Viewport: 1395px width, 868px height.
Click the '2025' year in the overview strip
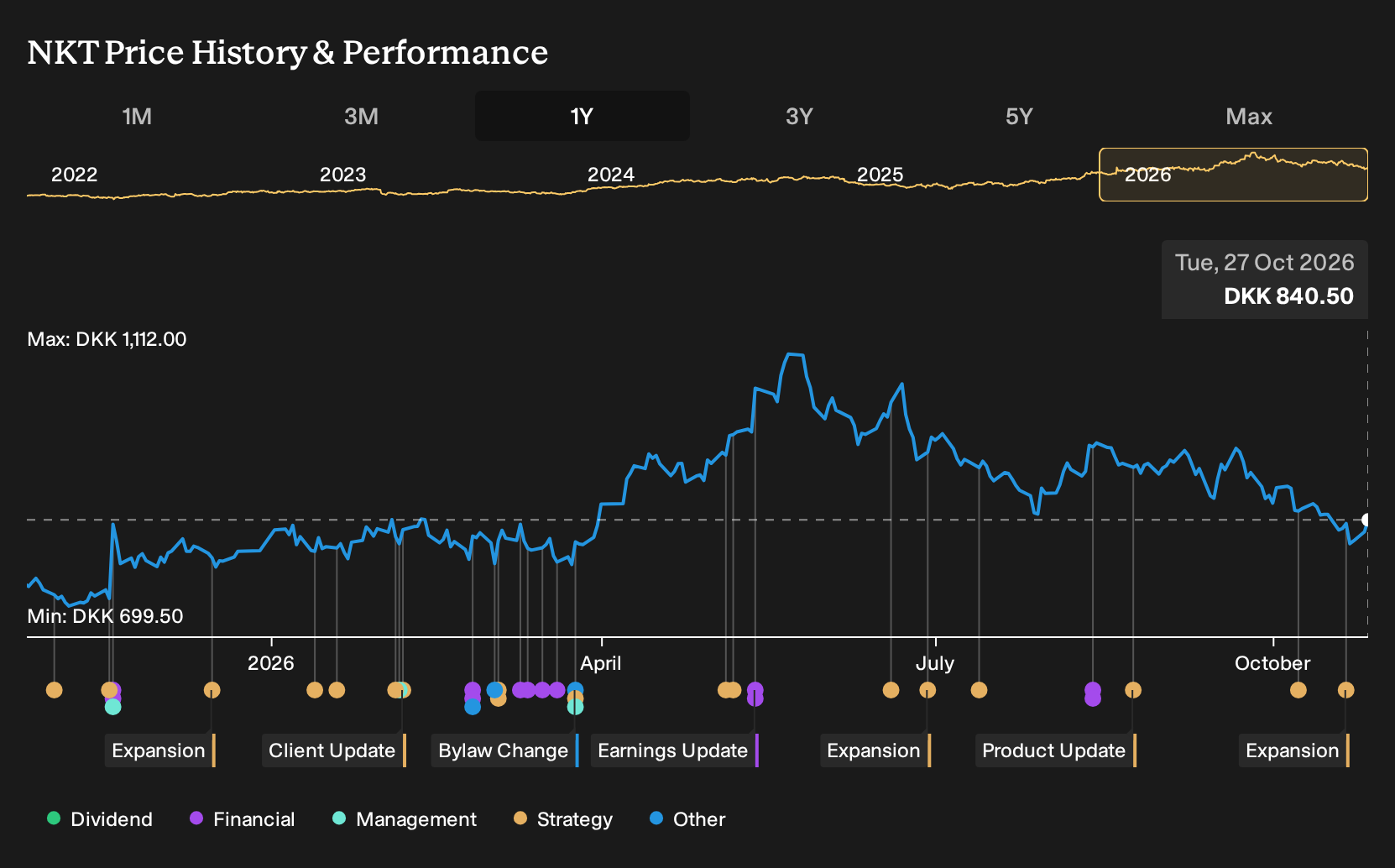(880, 175)
